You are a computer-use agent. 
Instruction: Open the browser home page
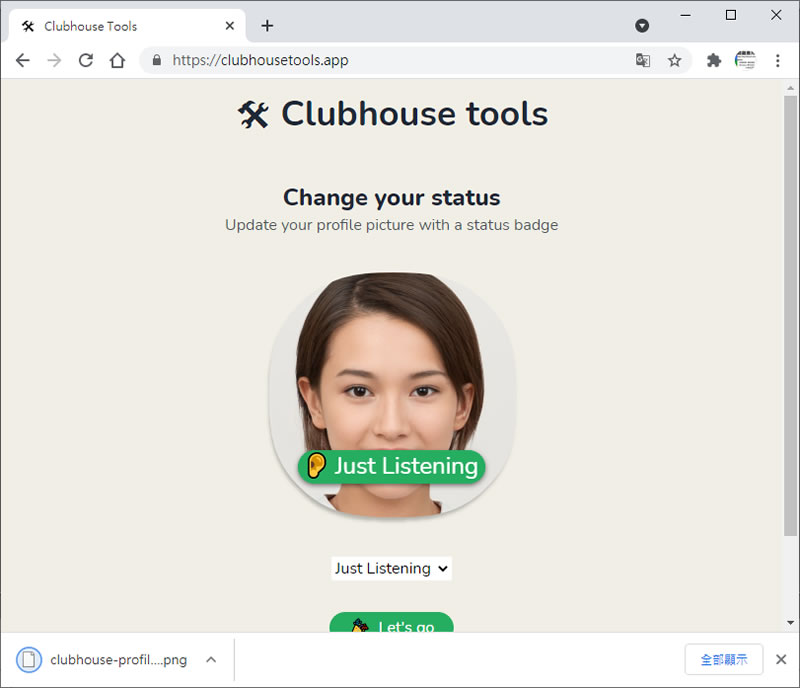point(117,60)
